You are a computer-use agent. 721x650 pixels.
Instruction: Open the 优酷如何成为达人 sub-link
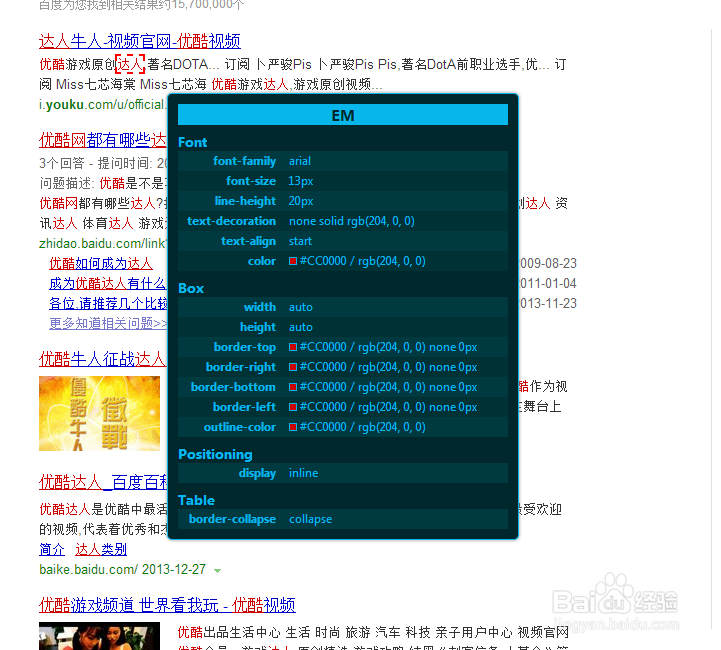pyautogui.click(x=101, y=263)
